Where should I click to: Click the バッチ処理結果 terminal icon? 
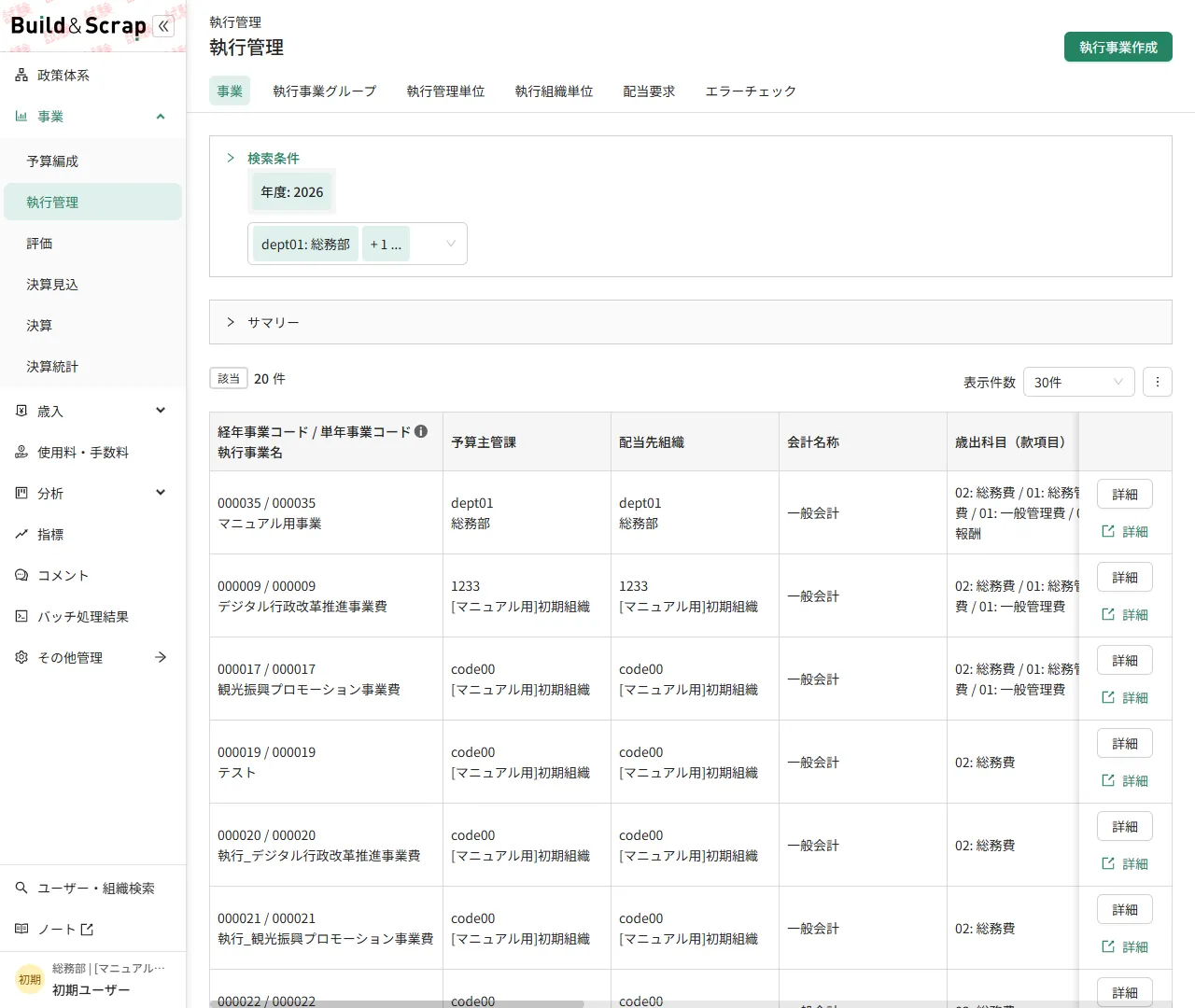click(x=21, y=617)
